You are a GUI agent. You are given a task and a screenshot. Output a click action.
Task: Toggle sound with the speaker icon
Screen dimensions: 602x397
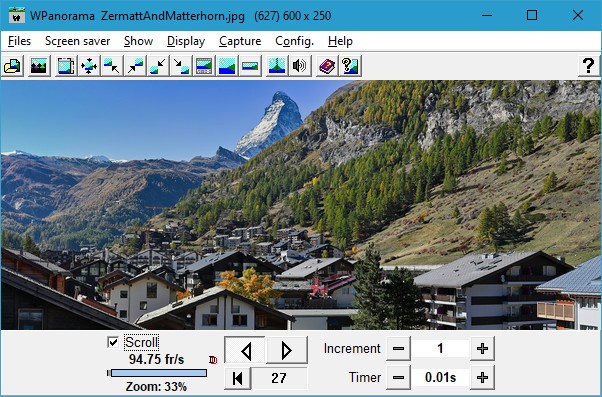tap(300, 66)
